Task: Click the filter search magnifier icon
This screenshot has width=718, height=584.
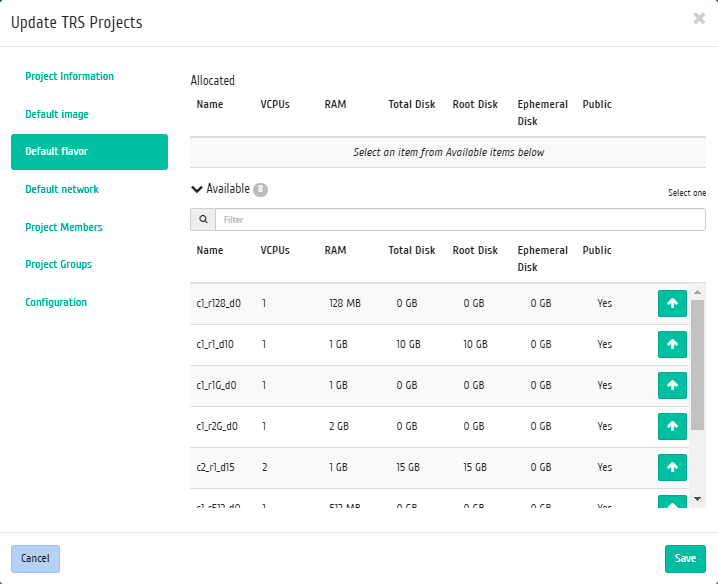Action: point(203,220)
